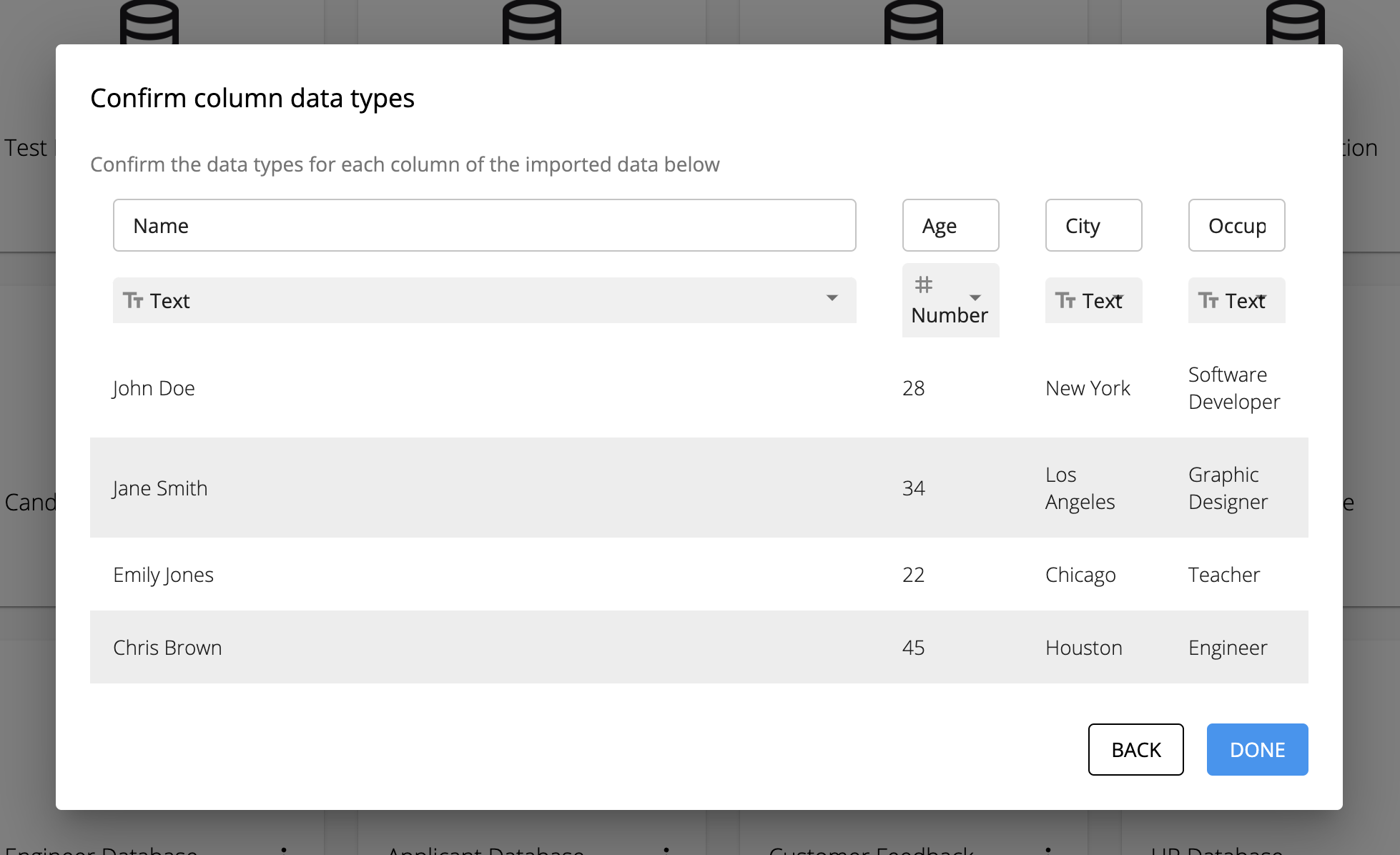
Task: Click the New York city cell
Action: (1088, 388)
